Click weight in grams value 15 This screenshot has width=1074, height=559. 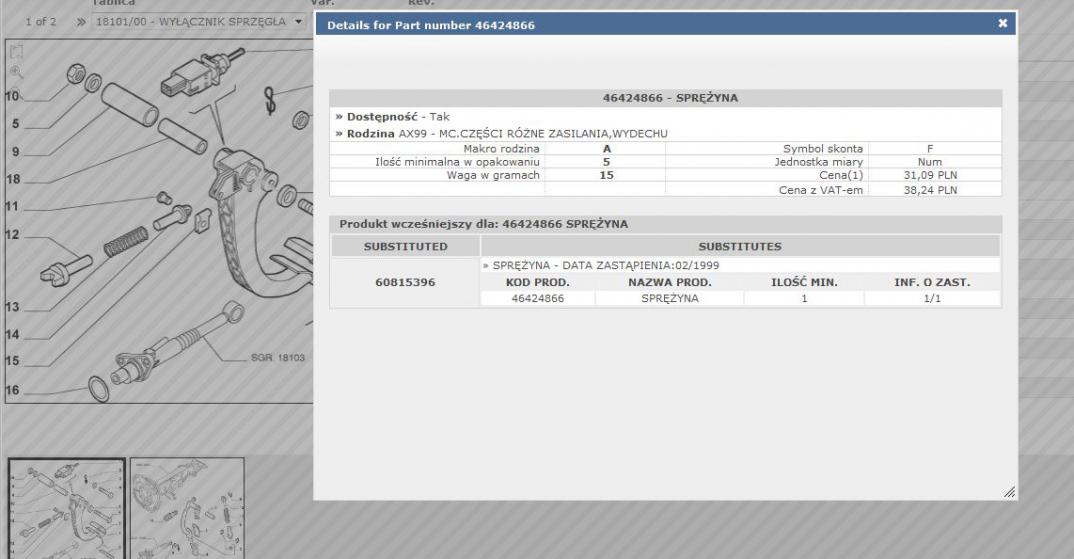tap(606, 175)
